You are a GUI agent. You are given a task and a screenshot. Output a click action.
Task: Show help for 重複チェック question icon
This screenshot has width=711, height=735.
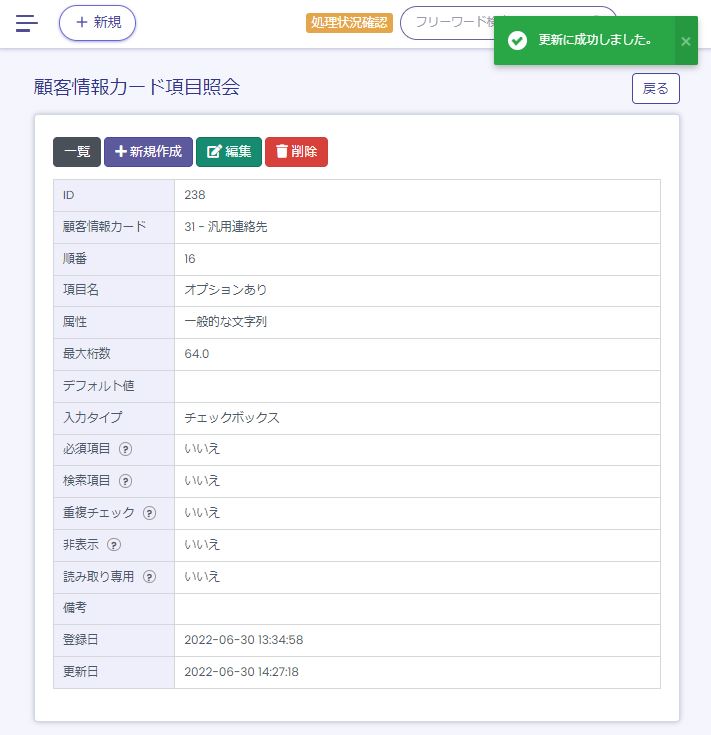pos(149,513)
